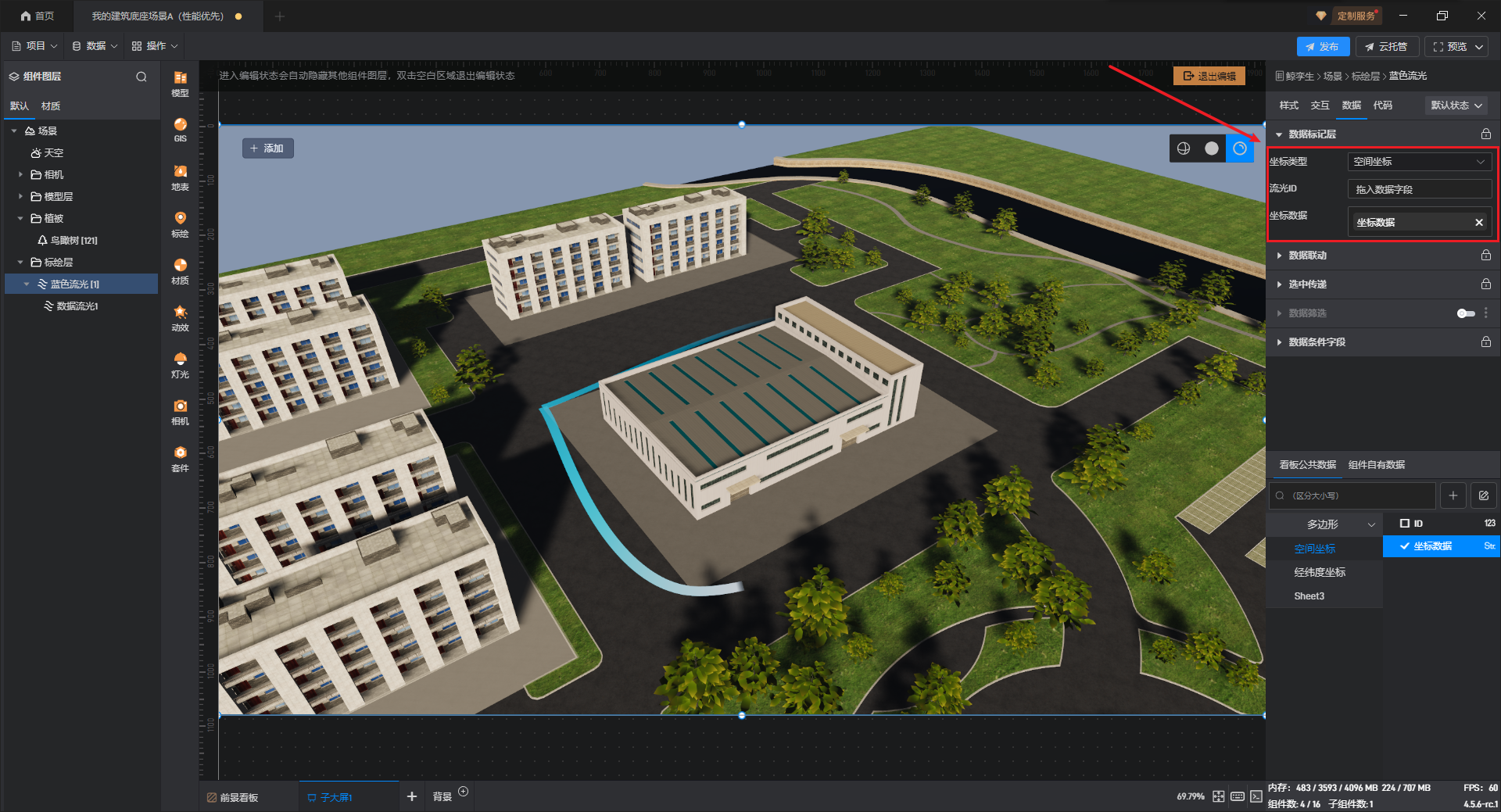Screen dimensions: 1501x812
Task: Select the blue rendered sphere view mode
Action: [x=1240, y=148]
